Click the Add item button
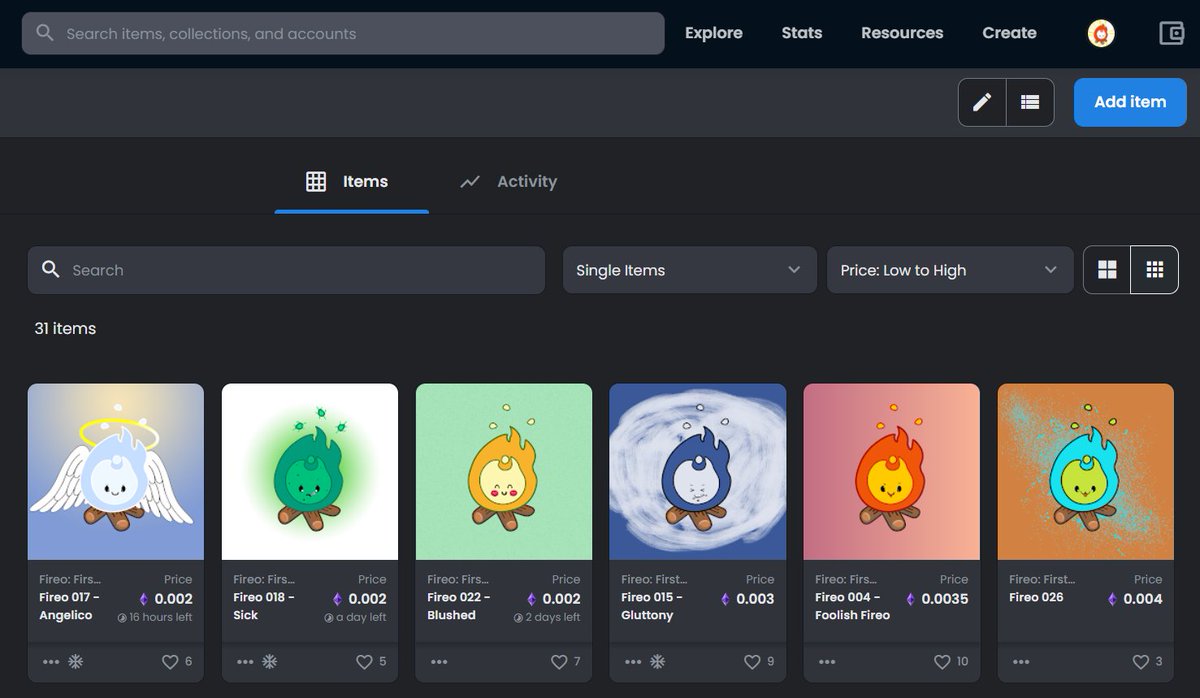The height and width of the screenshot is (698, 1200). click(1130, 102)
